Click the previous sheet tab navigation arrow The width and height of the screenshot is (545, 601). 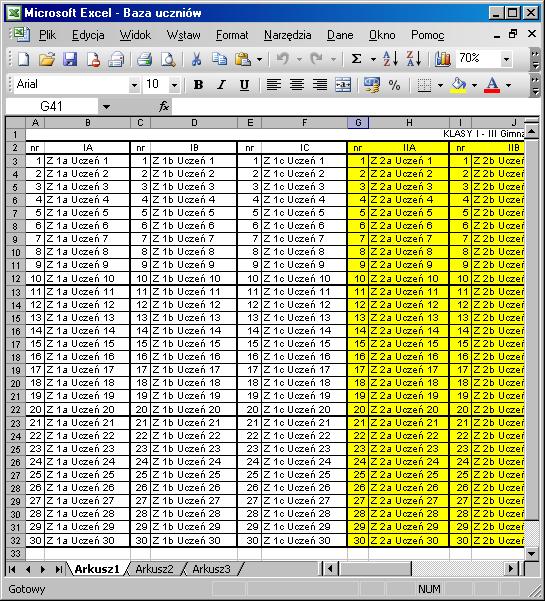[x=28, y=569]
